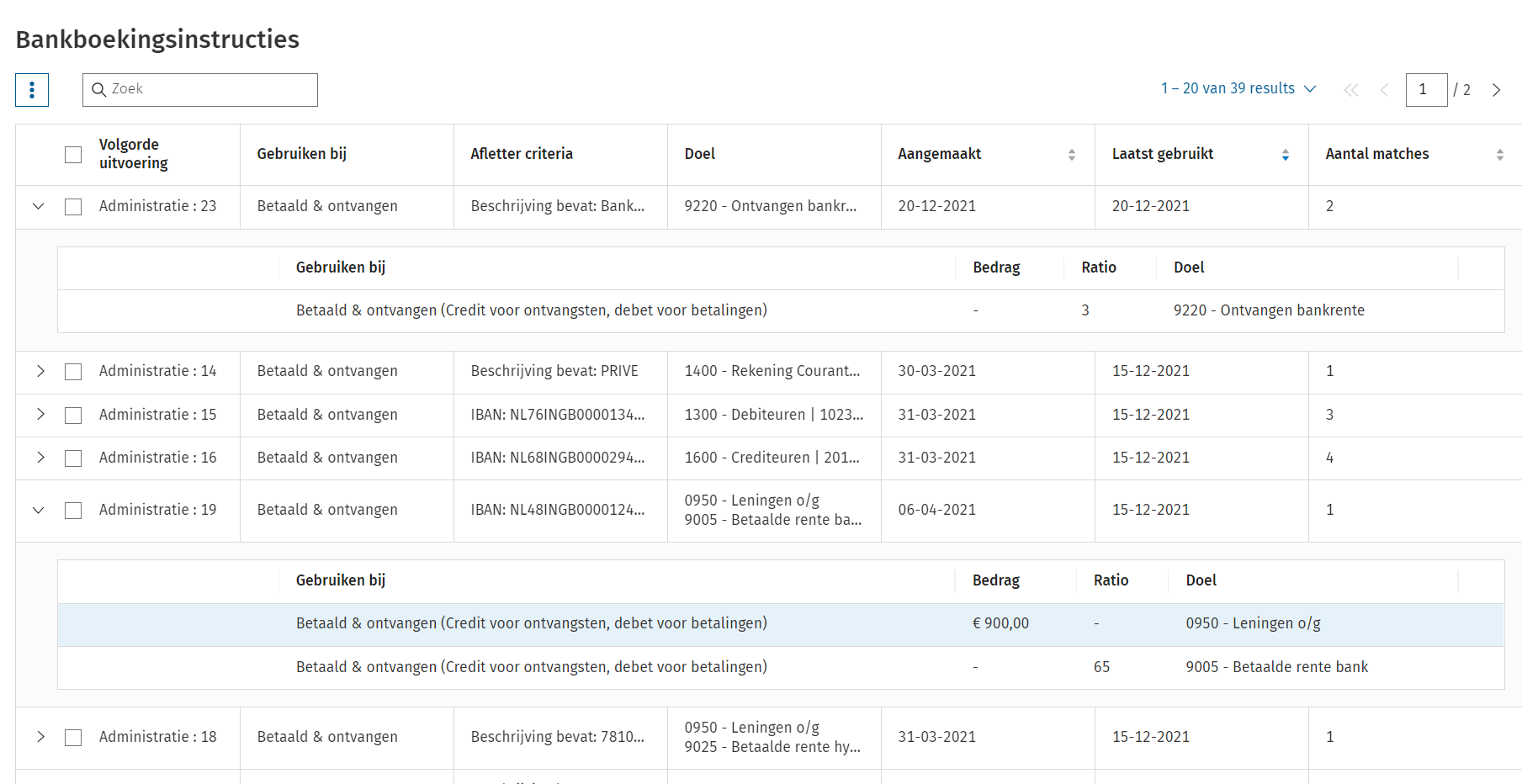Open the 1 – 20 van 39 results dropdown
The image size is (1522, 784).
tap(1238, 89)
